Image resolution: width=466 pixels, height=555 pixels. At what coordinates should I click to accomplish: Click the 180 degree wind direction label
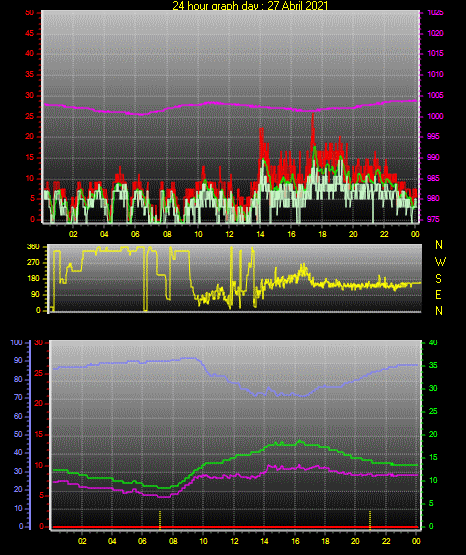[x=33, y=279]
